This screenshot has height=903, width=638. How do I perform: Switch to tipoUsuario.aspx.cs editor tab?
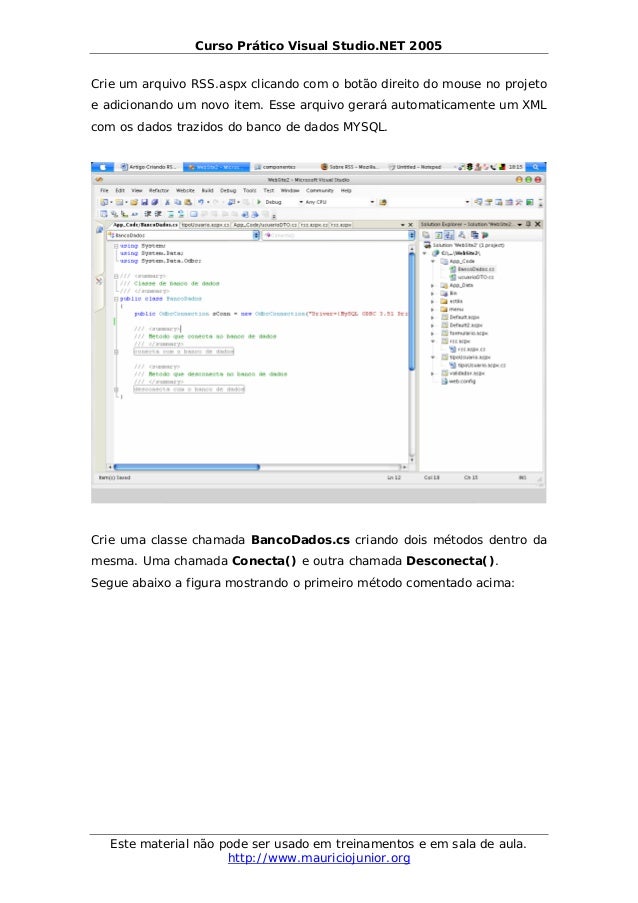(x=206, y=225)
